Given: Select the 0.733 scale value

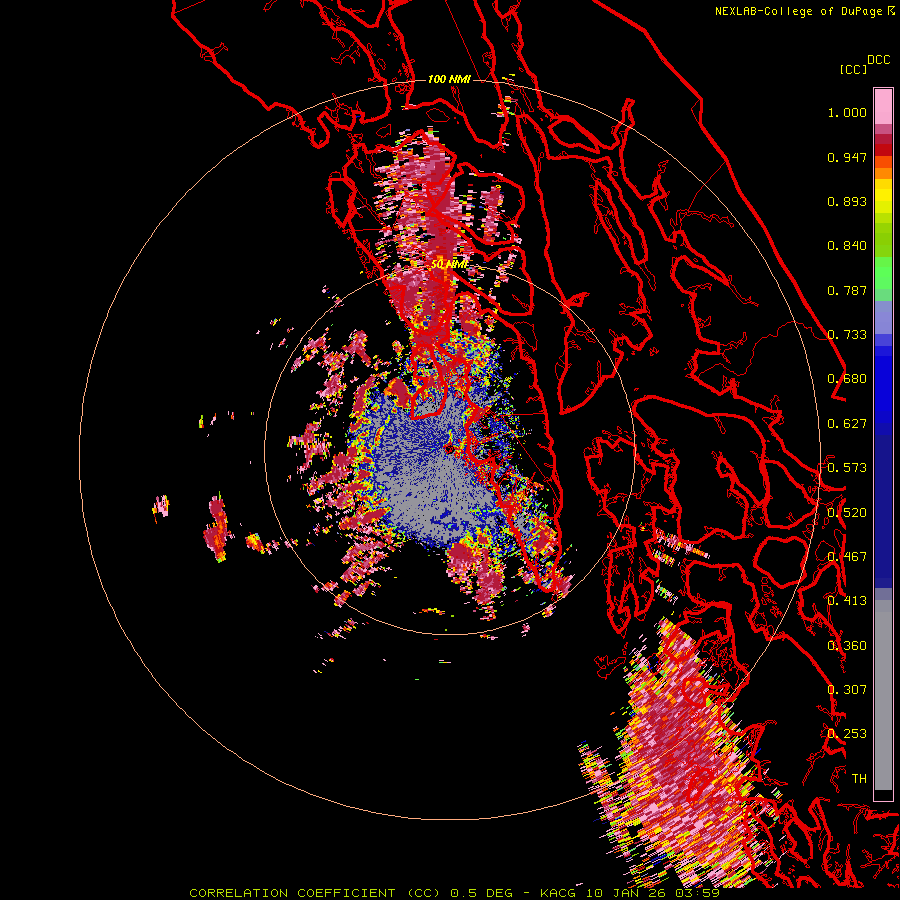Looking at the screenshot, I should click(847, 335).
